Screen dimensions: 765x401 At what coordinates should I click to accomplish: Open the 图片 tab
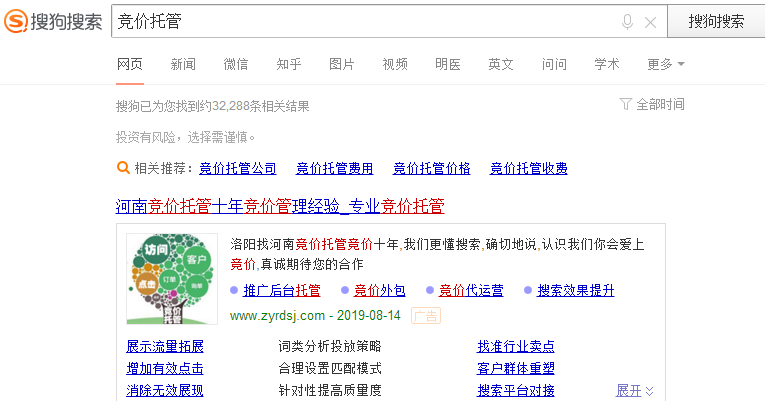click(x=342, y=64)
